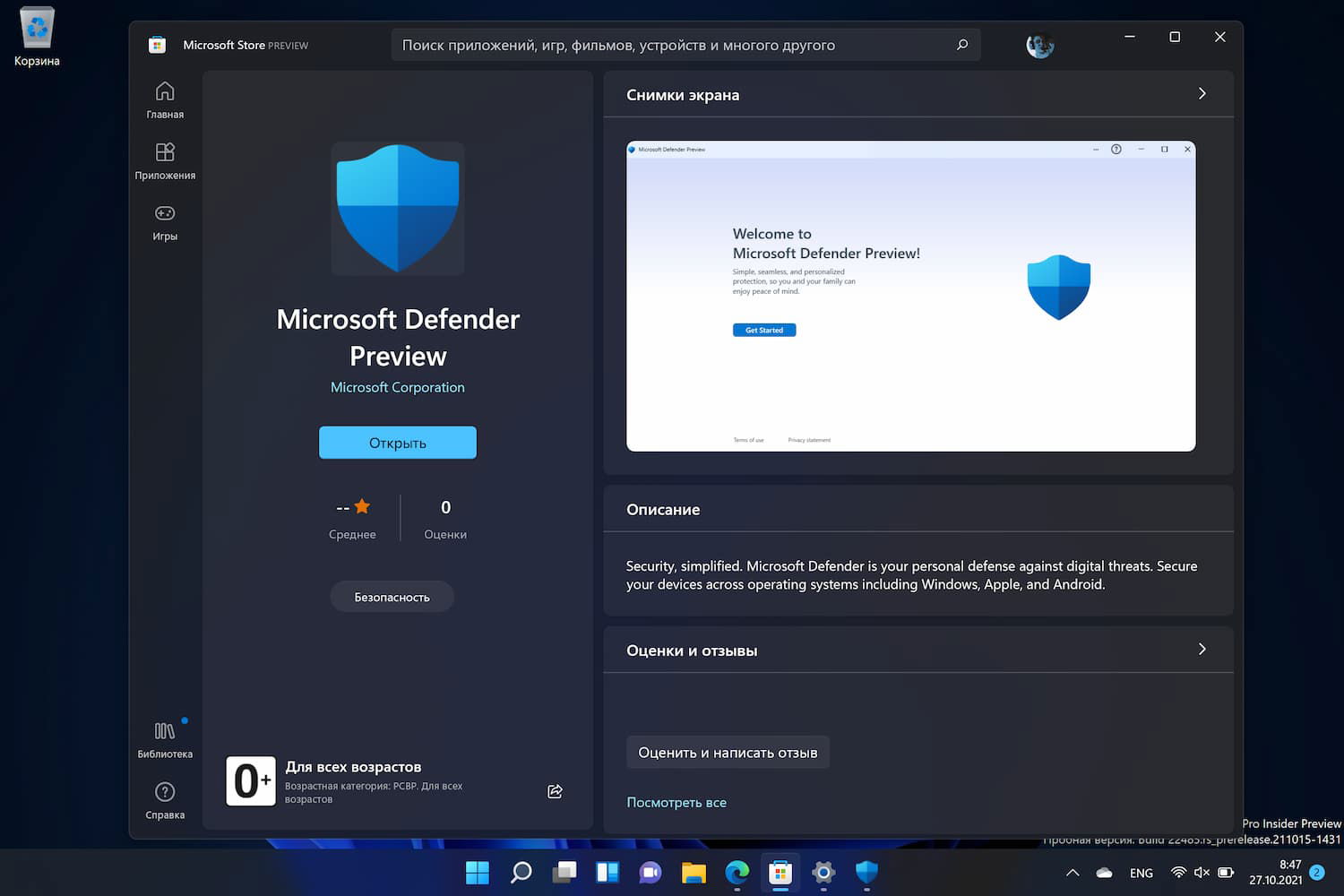The width and height of the screenshot is (1344, 896).
Task: Open Microsoft Defender shield on taskbar
Action: [866, 872]
